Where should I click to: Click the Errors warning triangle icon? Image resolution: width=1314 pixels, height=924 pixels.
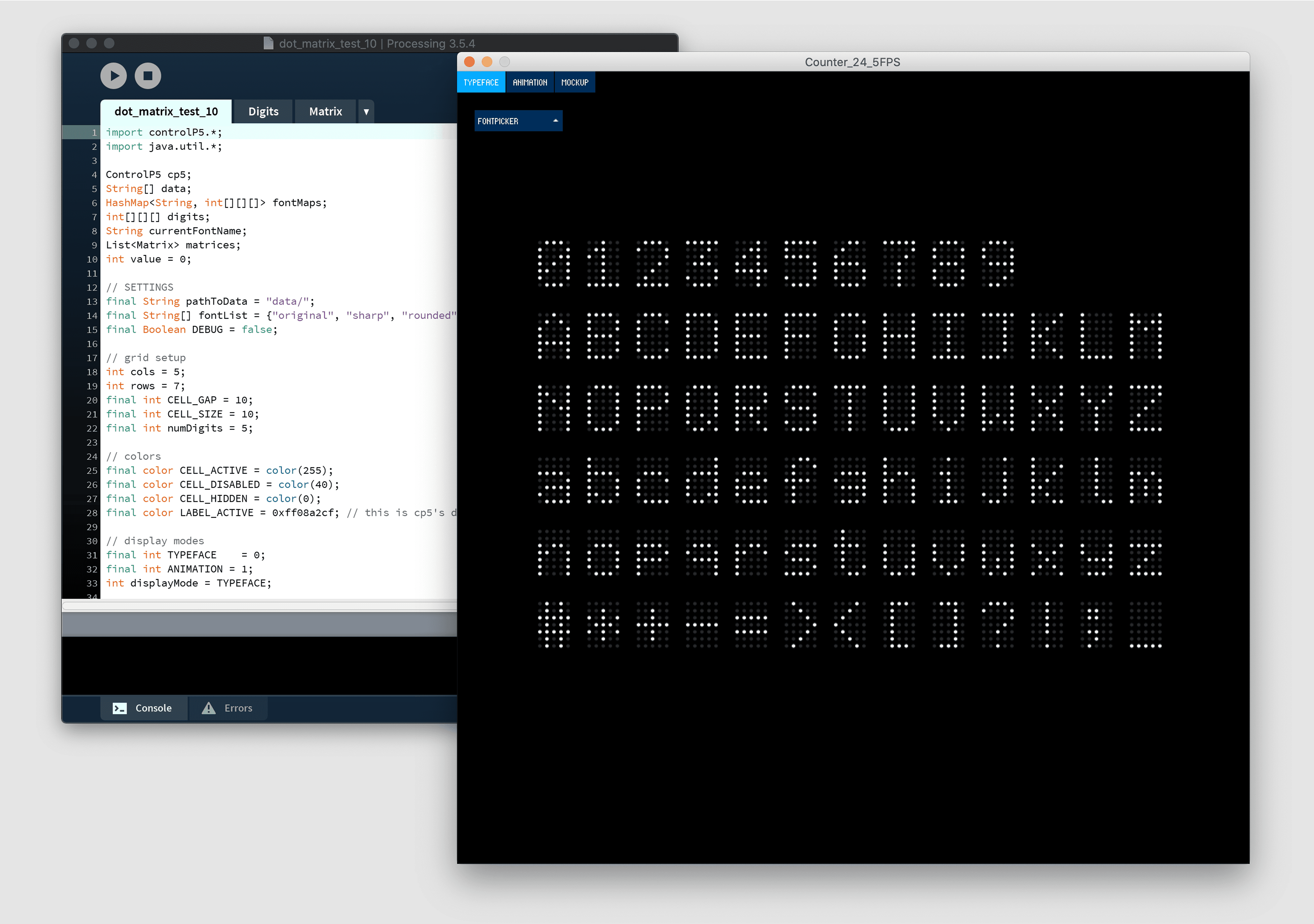[x=209, y=708]
